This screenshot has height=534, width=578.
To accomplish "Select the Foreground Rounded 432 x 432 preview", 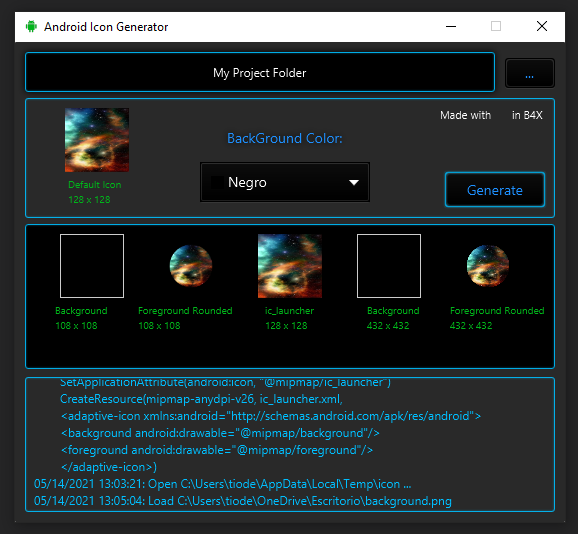I will click(488, 266).
